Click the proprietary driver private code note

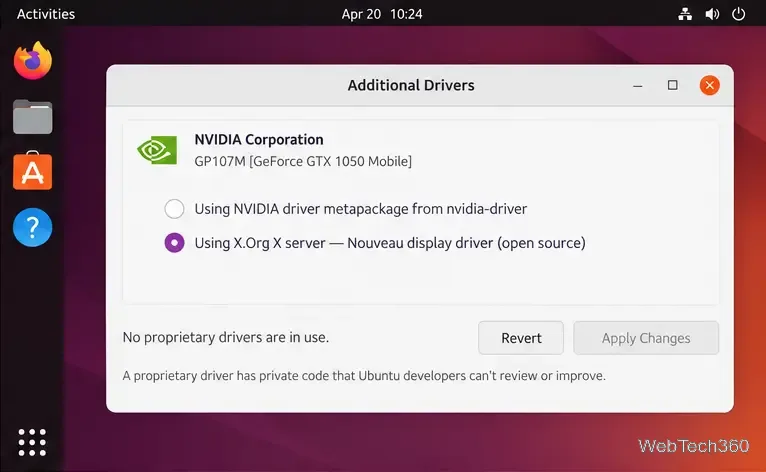pos(364,376)
